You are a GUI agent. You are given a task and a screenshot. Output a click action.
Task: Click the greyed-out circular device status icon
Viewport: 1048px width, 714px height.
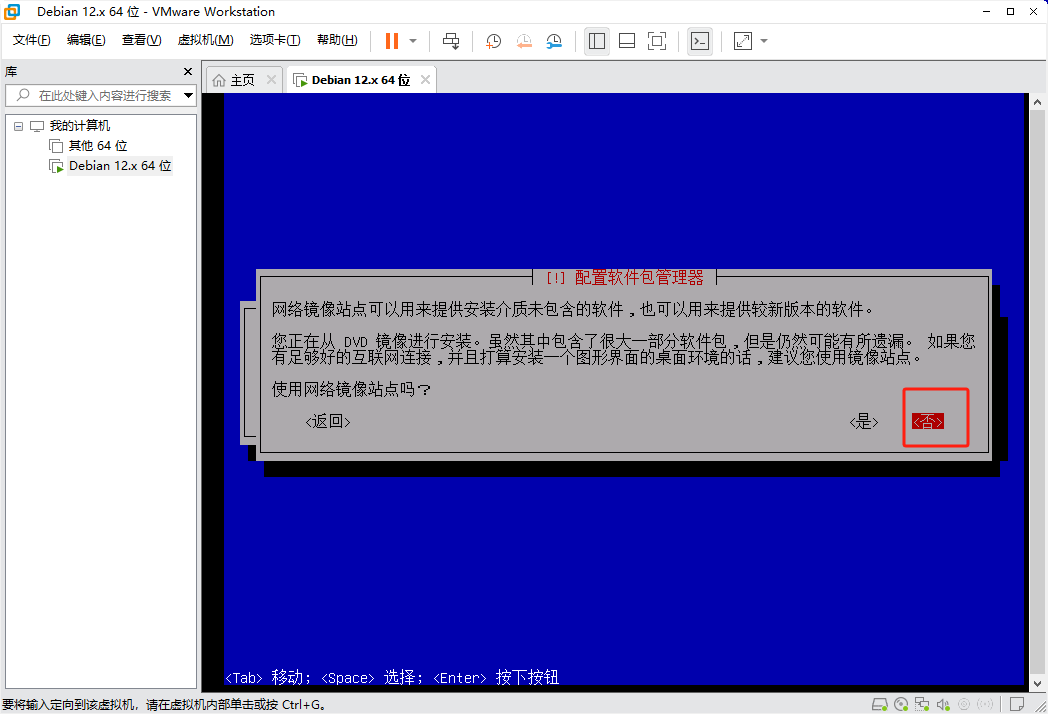pos(964,704)
